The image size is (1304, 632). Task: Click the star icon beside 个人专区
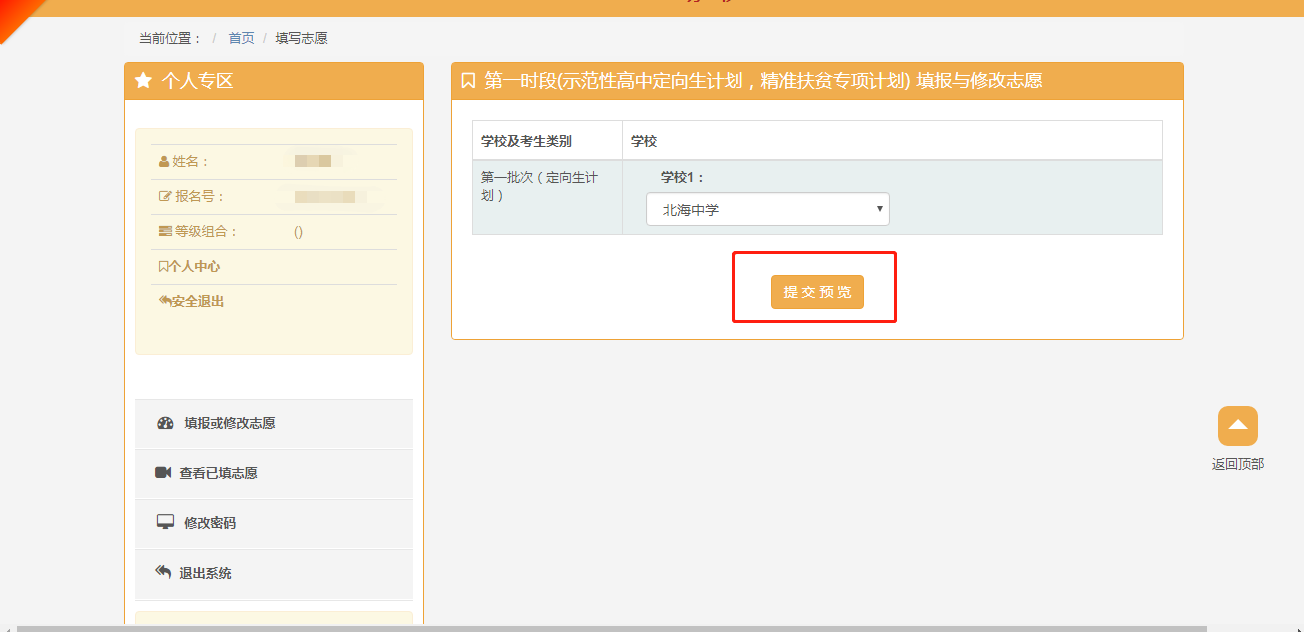pyautogui.click(x=144, y=81)
